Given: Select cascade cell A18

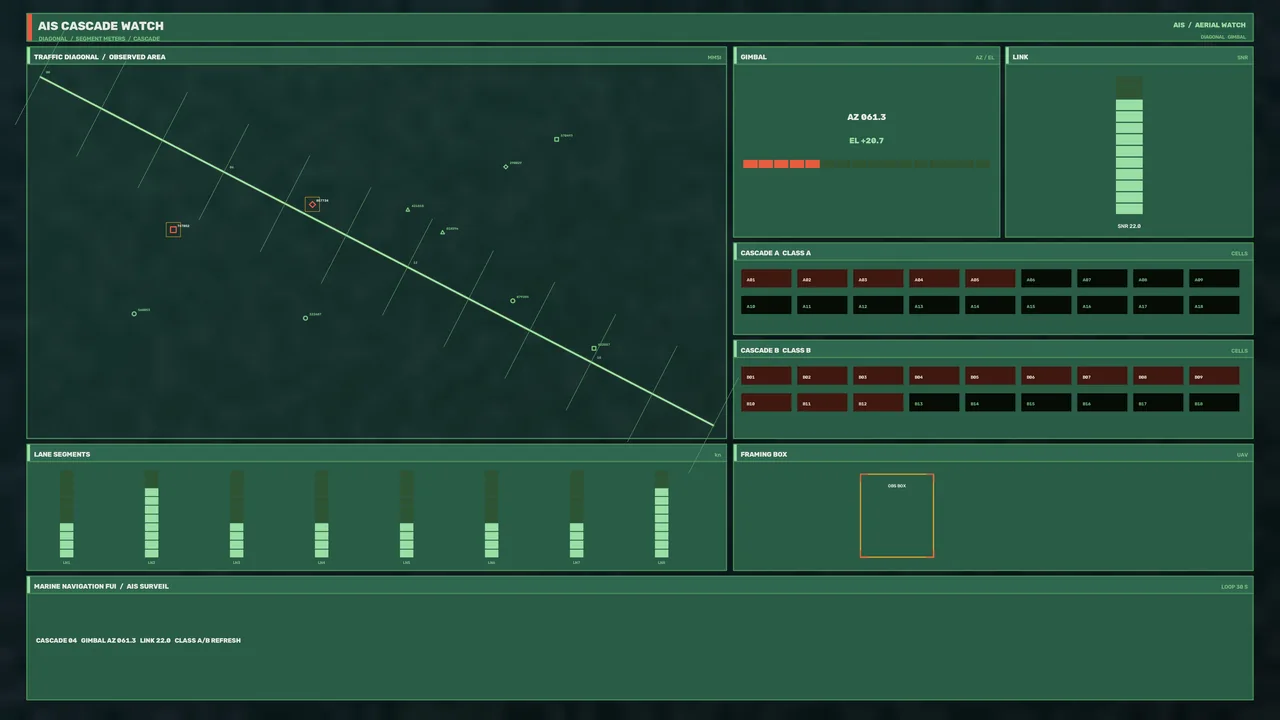Looking at the screenshot, I should (1214, 306).
